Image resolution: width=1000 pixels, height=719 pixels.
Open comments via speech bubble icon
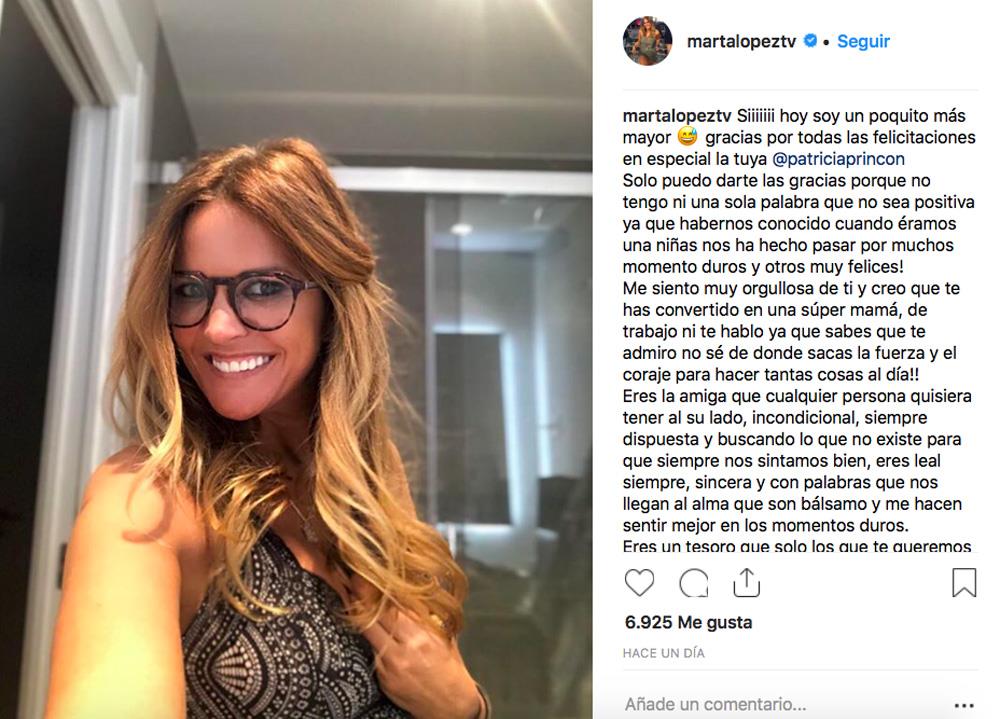[693, 582]
